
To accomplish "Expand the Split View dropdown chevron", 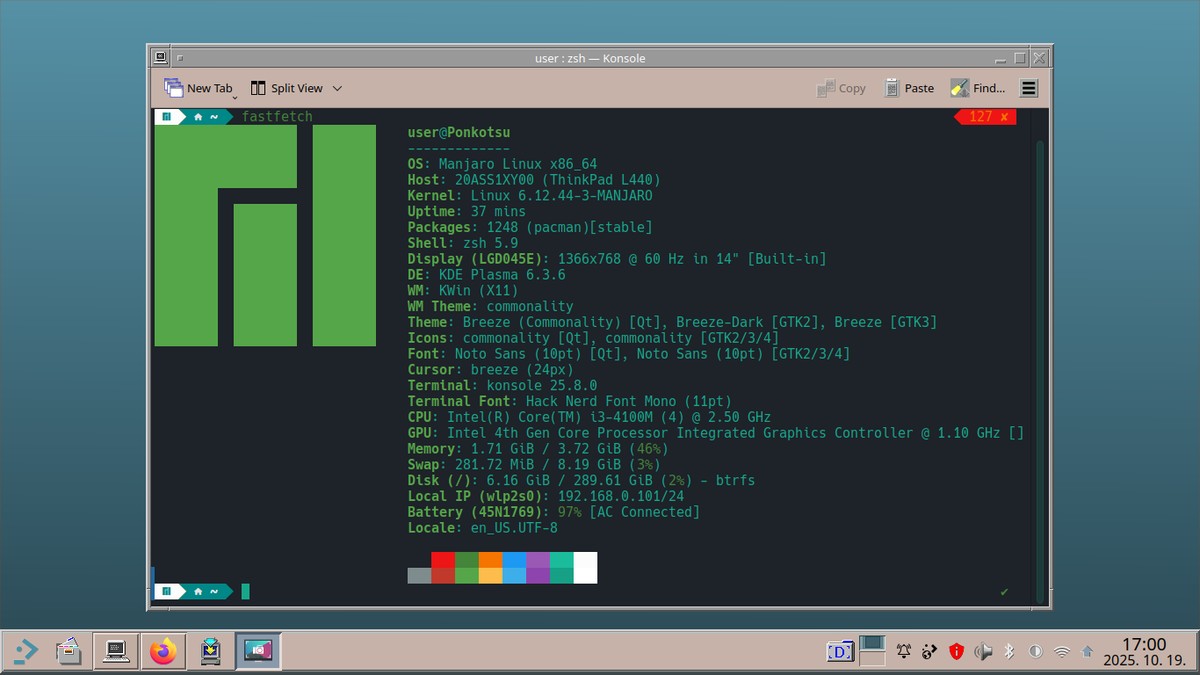I will point(337,88).
